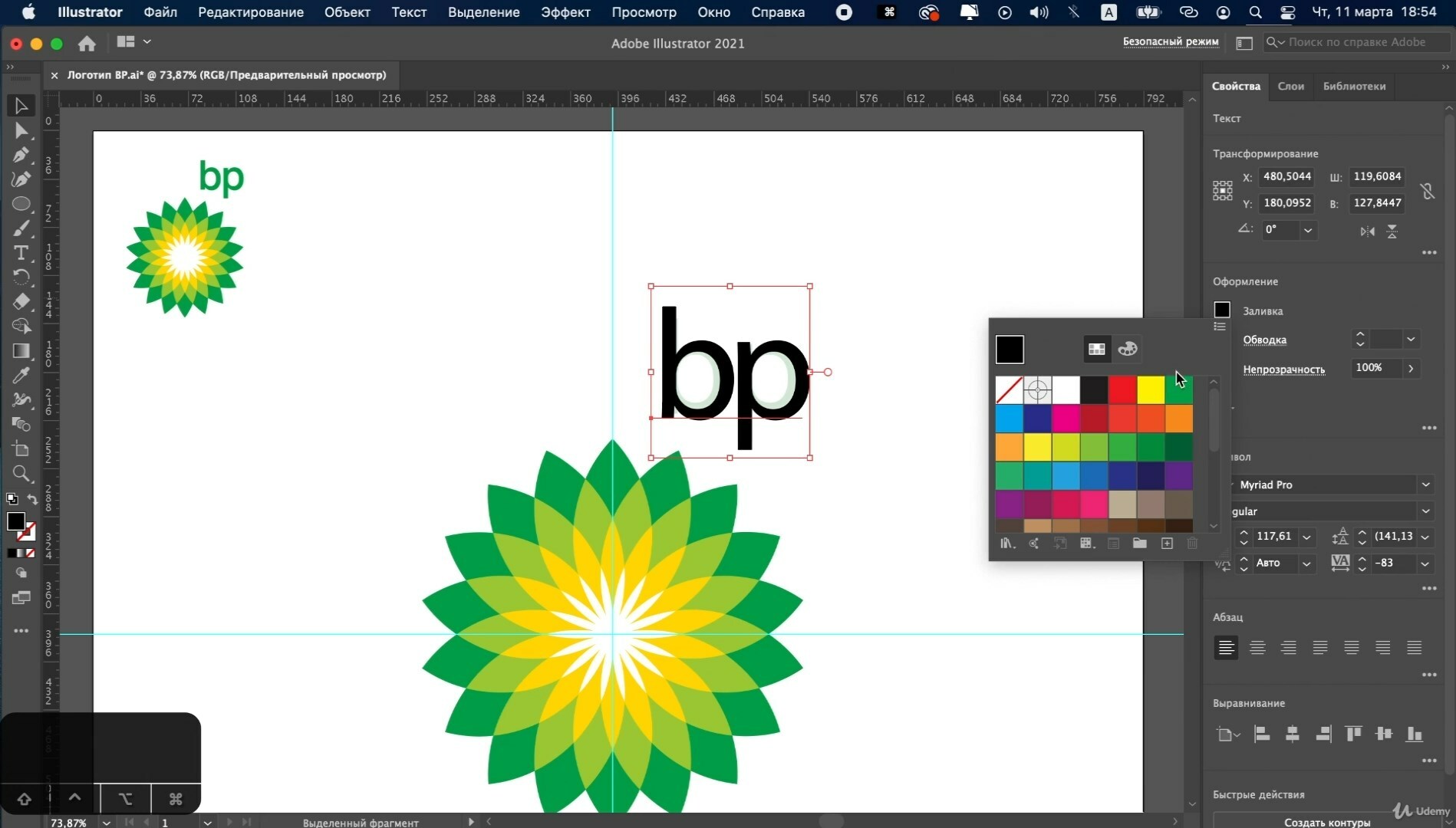Open the Myriad Pro font dropdown
Screen dimensions: 1456x828
click(1425, 485)
